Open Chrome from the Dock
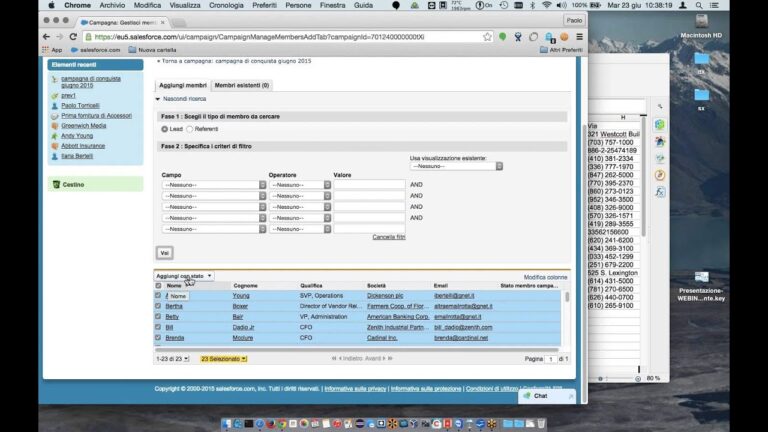Viewport: 768px width, 432px height. tap(282, 424)
